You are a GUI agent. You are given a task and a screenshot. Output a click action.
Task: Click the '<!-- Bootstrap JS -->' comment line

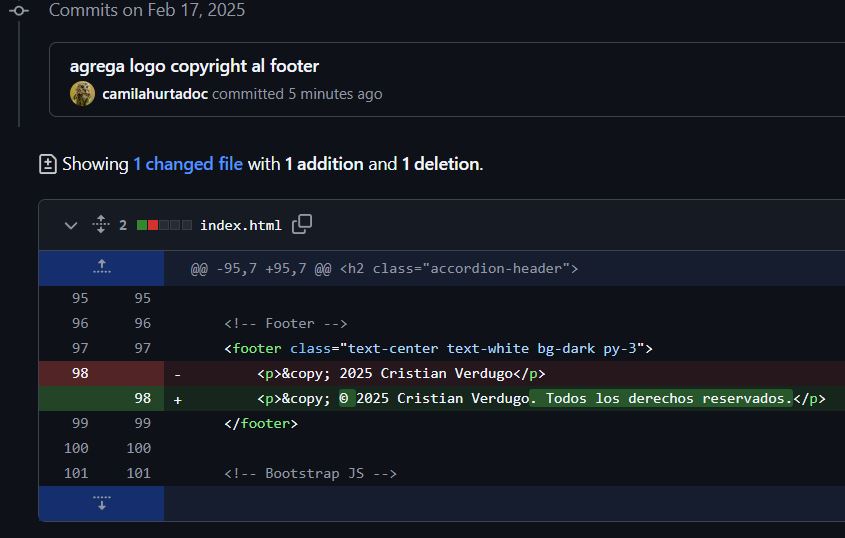tap(310, 473)
